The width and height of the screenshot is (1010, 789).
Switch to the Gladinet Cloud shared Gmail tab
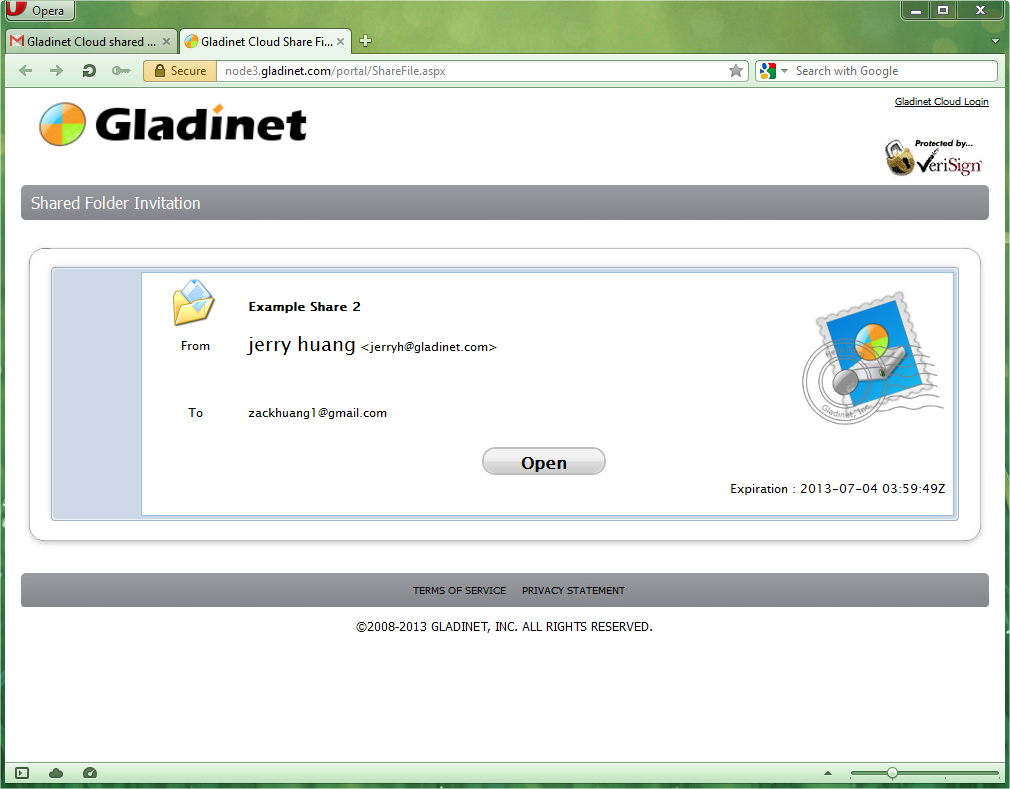tap(91, 42)
